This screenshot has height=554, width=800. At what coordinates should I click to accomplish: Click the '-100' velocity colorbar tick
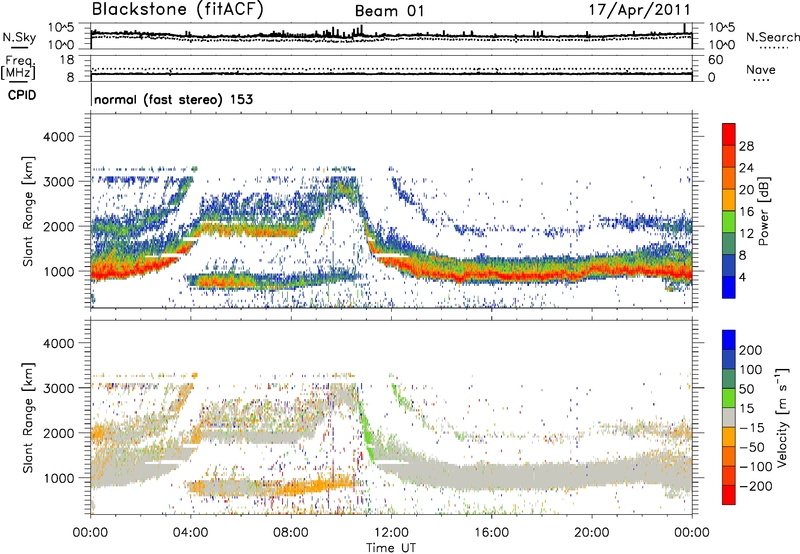[x=755, y=466]
